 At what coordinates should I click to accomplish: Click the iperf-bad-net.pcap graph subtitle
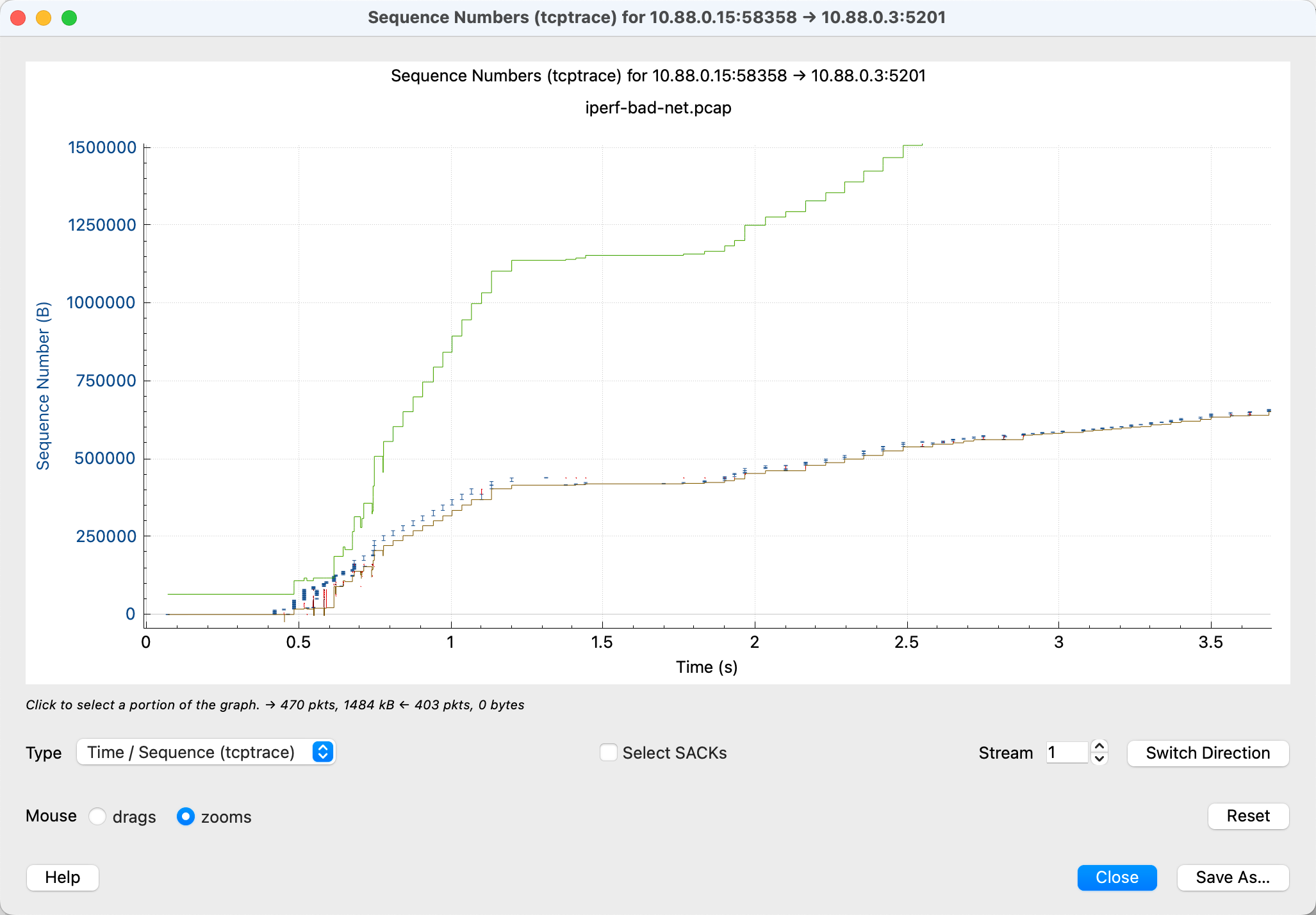658,108
